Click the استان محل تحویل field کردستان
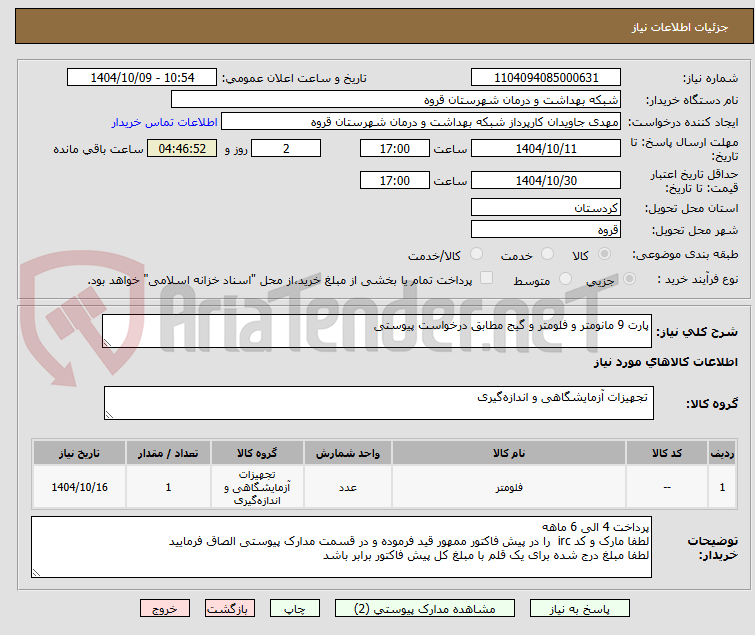Screen dimensions: 755x635 tap(546, 207)
